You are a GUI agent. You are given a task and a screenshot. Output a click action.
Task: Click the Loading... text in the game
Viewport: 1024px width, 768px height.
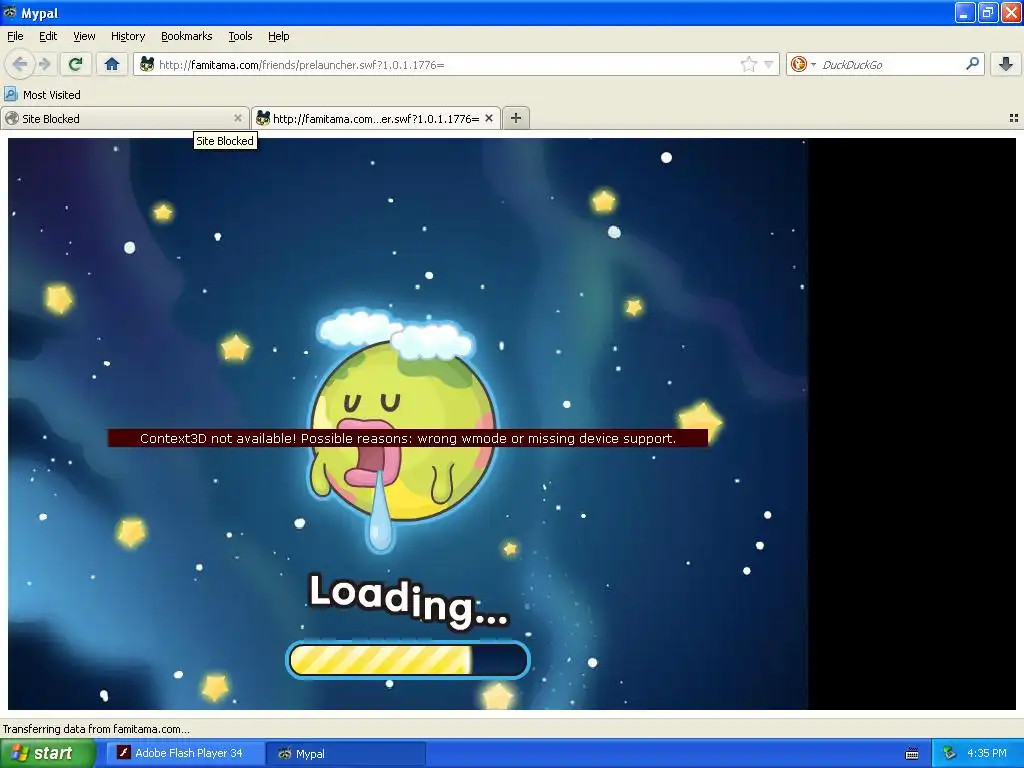click(408, 601)
